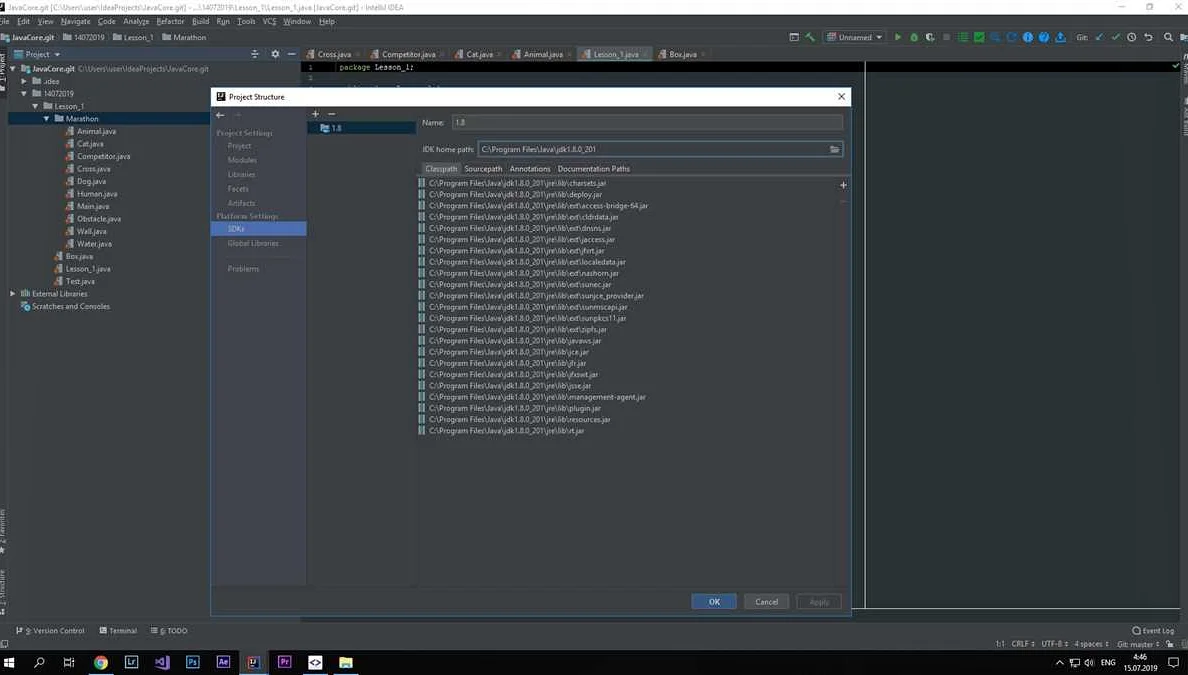This screenshot has height=675, width=1188.
Task: Open Chrome from the taskbar
Action: tap(101, 662)
